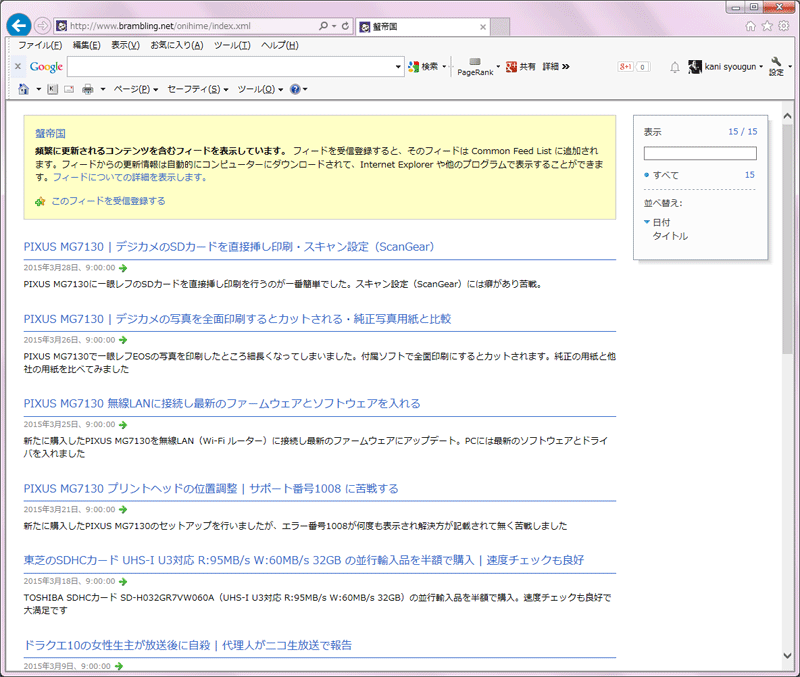800x677 pixels.
Task: Click the browser Back arrow button
Action: [18, 25]
